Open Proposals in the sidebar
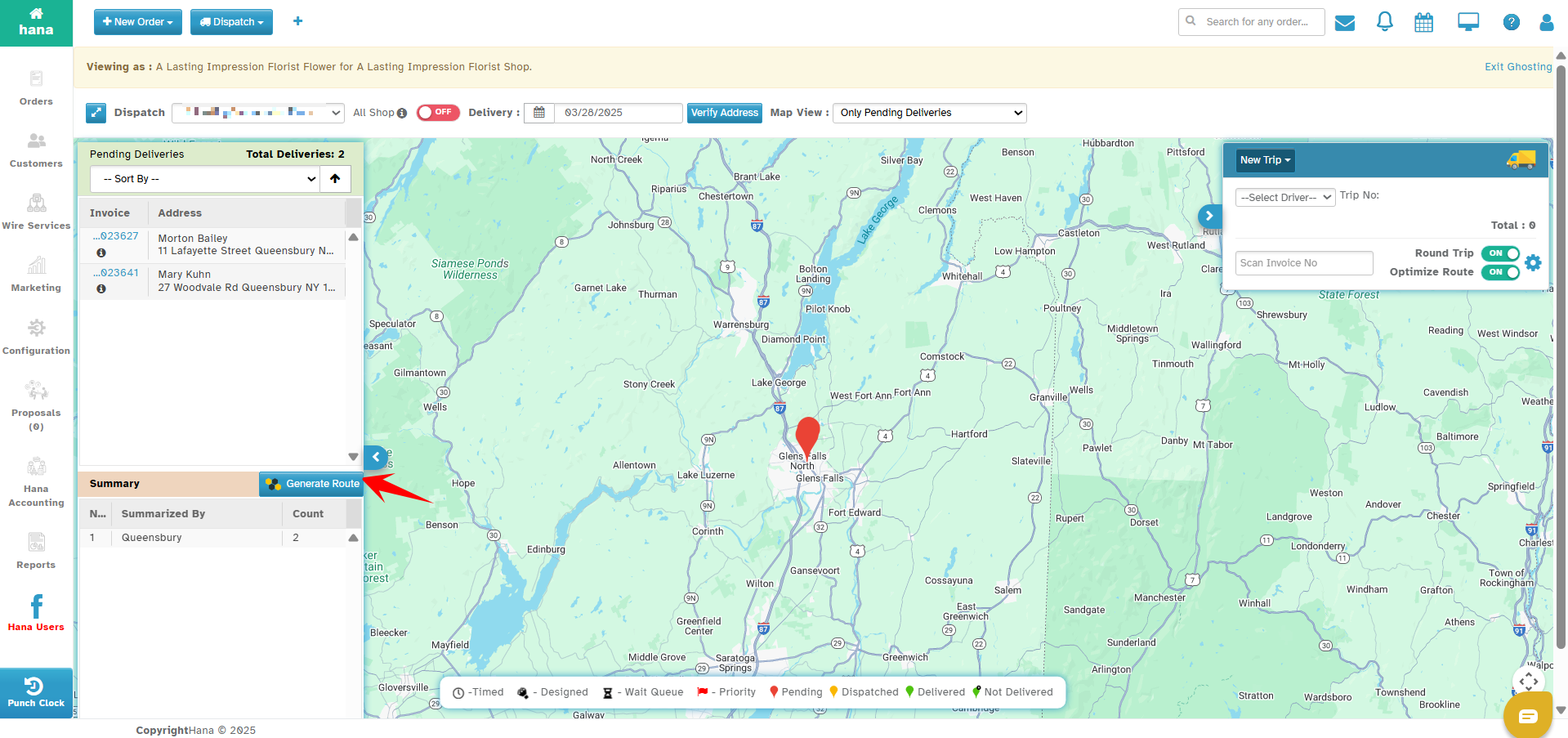 point(36,406)
